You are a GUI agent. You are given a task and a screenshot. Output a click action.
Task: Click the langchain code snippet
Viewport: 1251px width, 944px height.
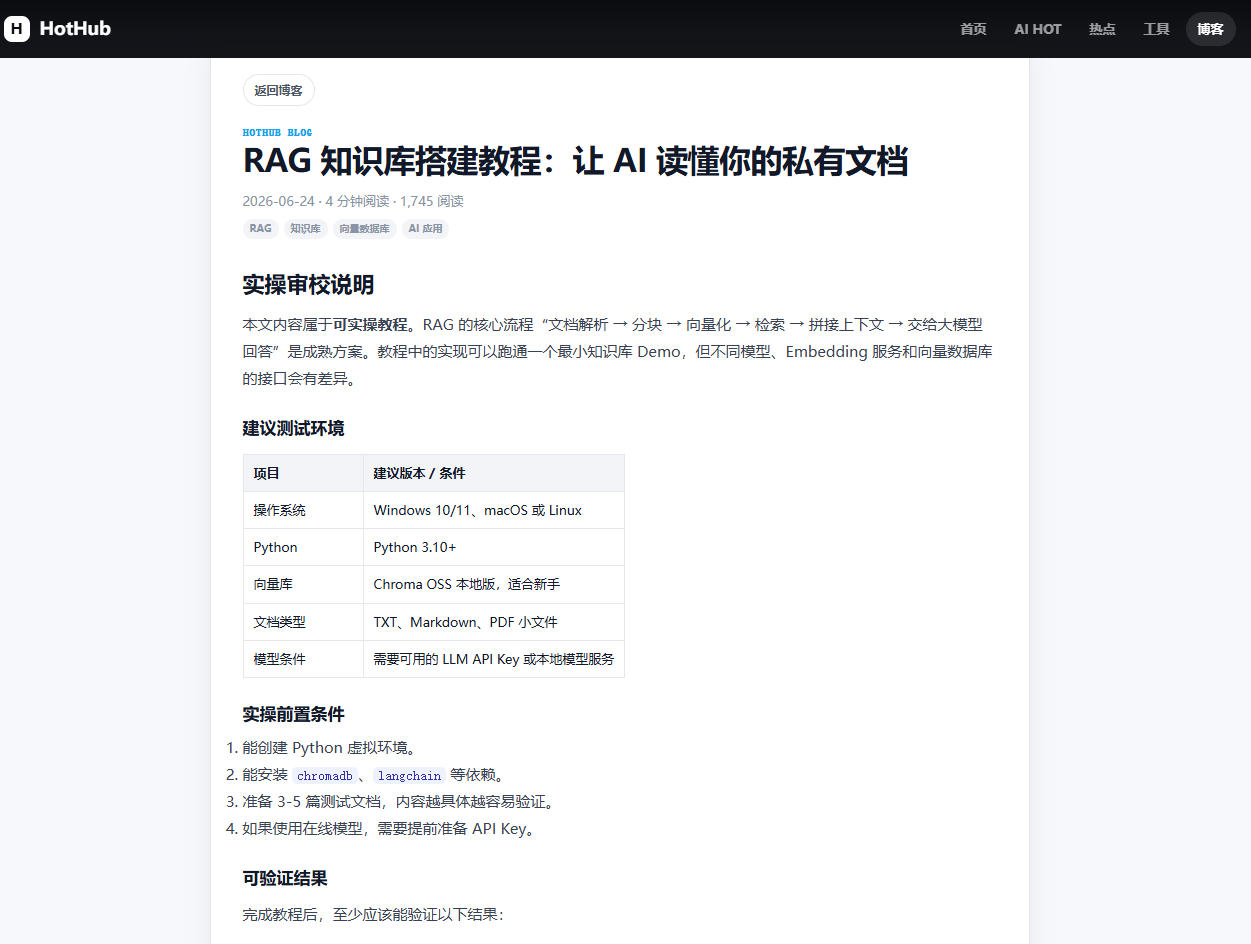tap(409, 775)
